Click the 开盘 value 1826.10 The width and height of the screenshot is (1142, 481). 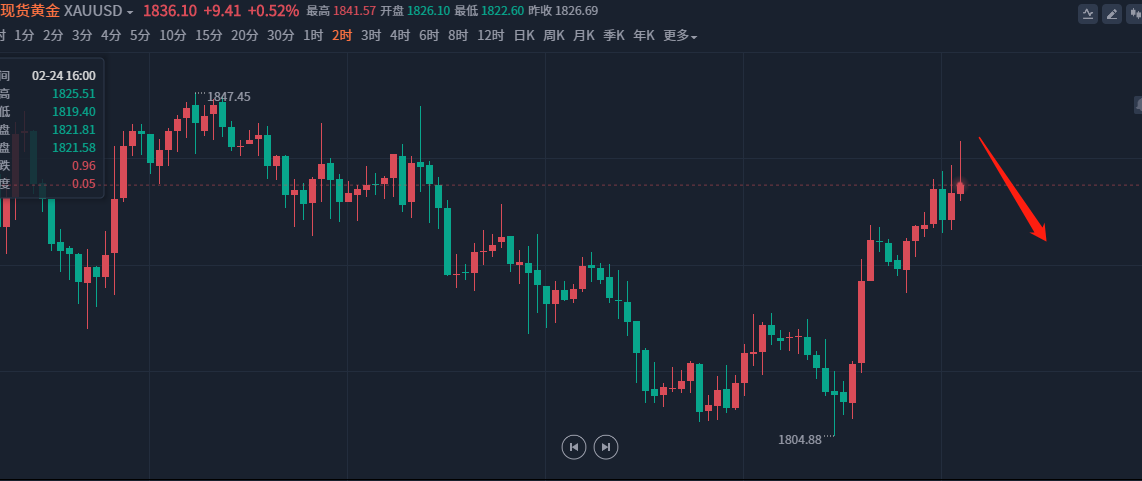[429, 11]
